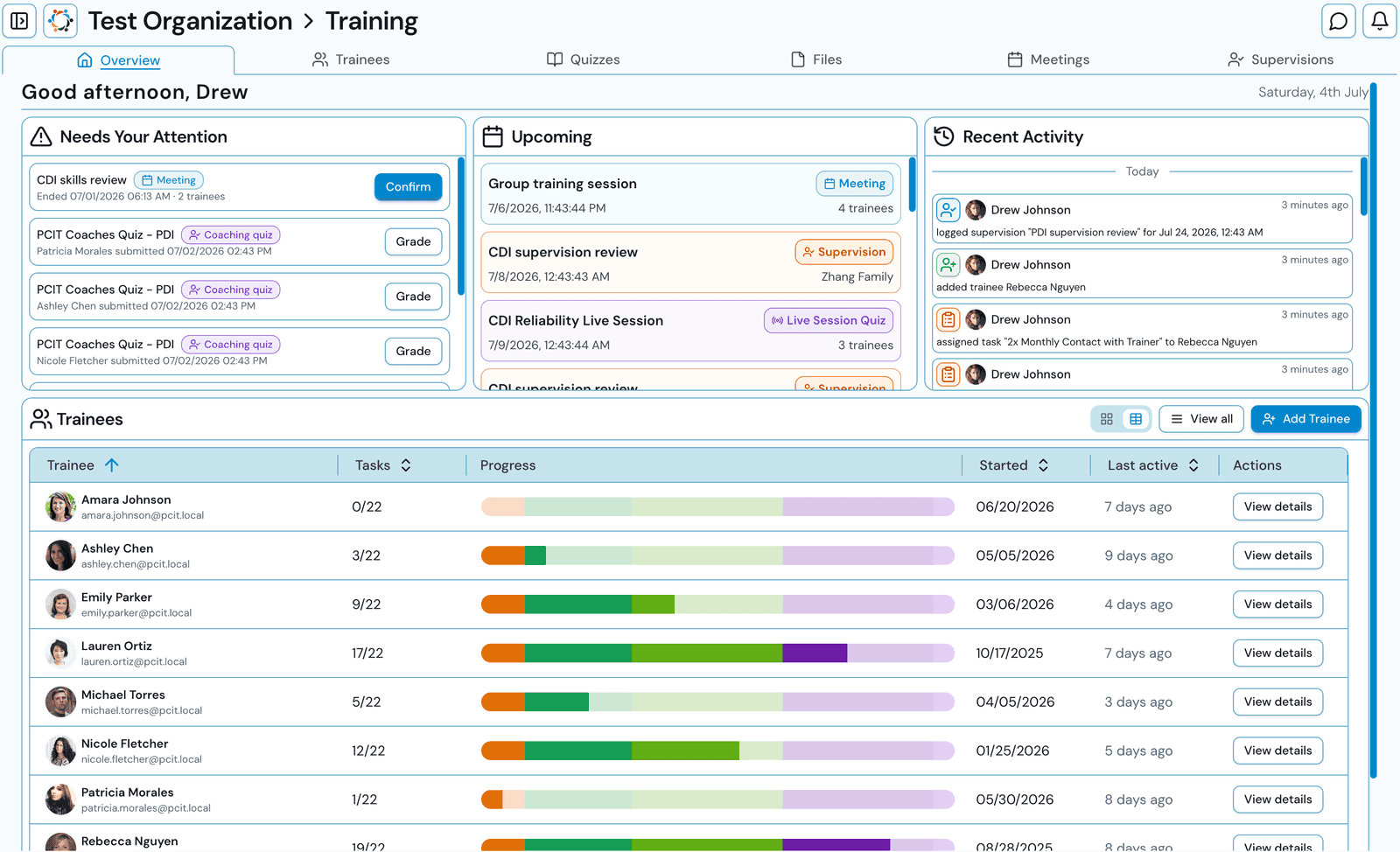Open the Zhang Family supervision review card
Screen dimensions: 1400x852
coord(690,263)
